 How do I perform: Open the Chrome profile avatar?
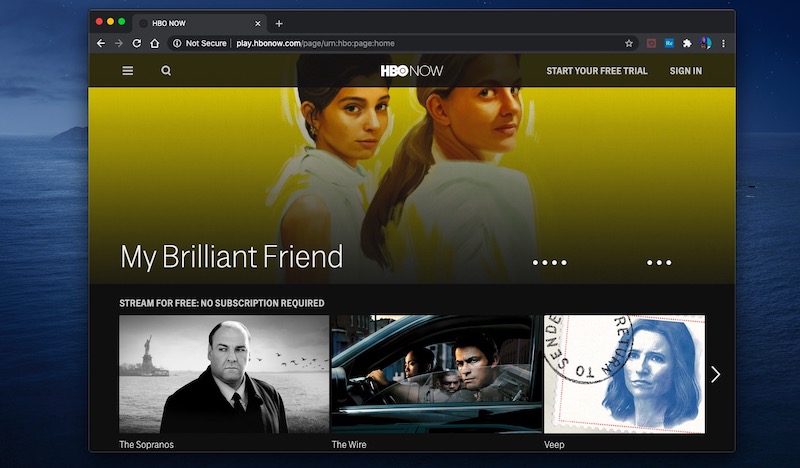[706, 43]
